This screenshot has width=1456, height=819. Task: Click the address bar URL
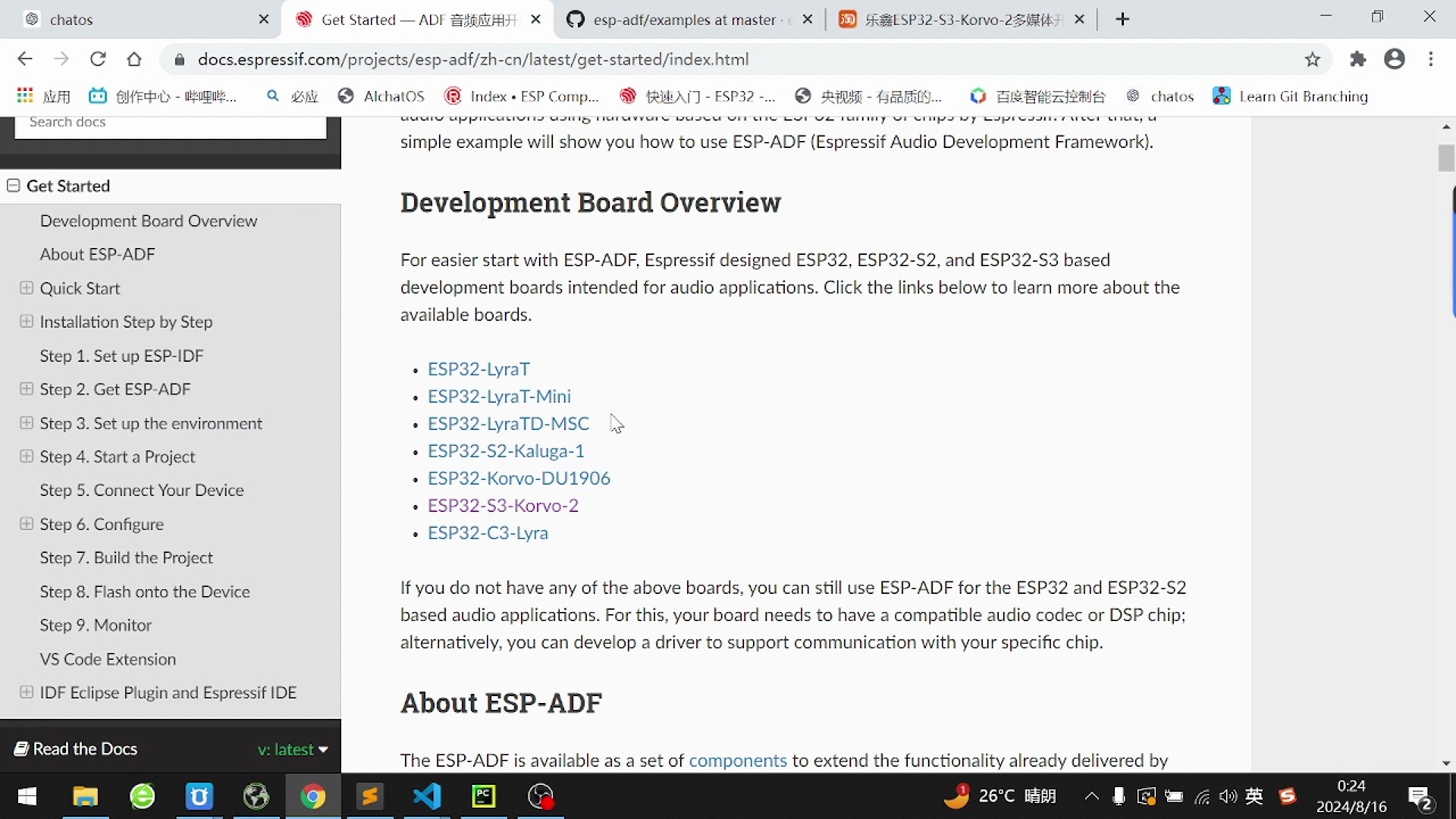[x=473, y=59]
